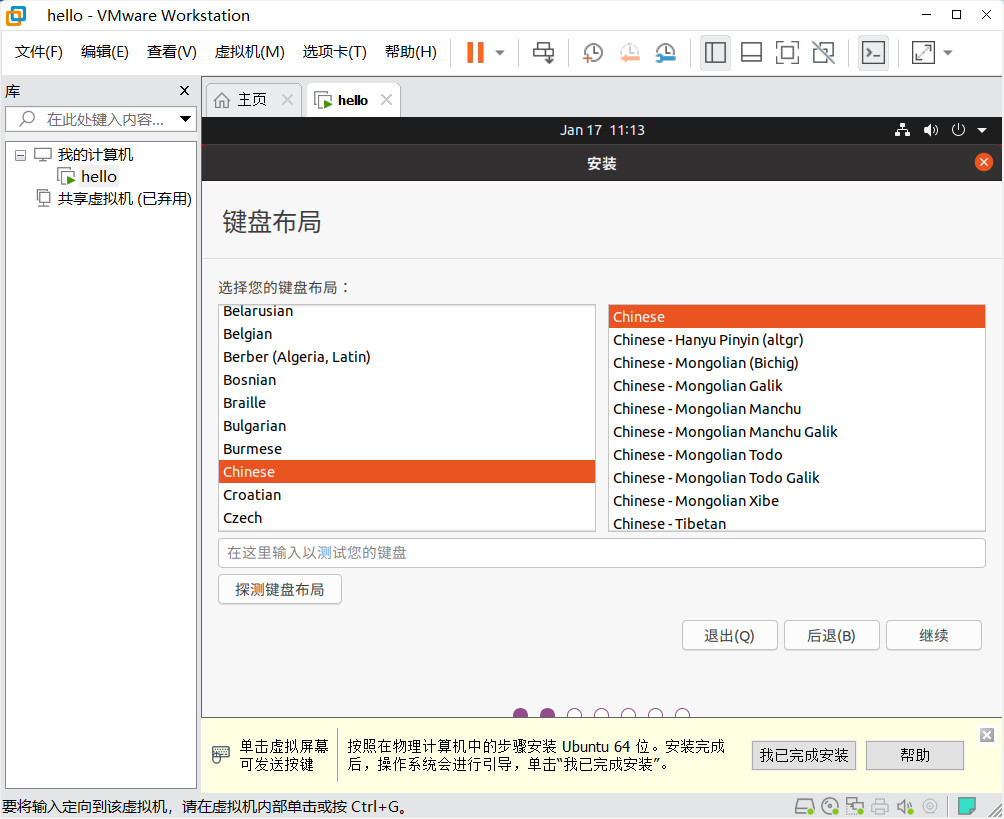This screenshot has height=819, width=1004.
Task: Click the 退出(Q) button
Action: [729, 635]
